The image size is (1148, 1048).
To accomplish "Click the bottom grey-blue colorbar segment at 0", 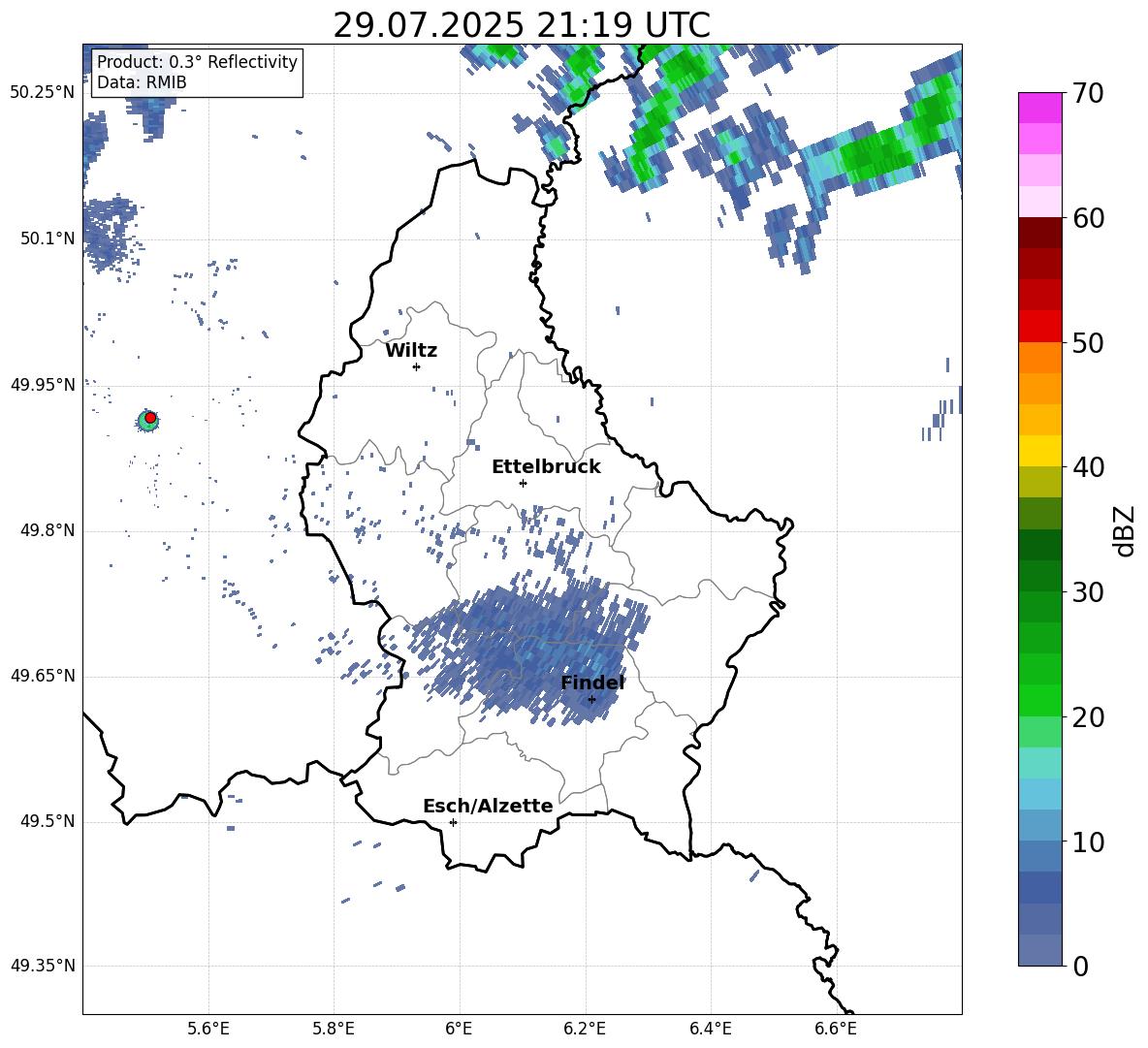I will (1039, 950).
